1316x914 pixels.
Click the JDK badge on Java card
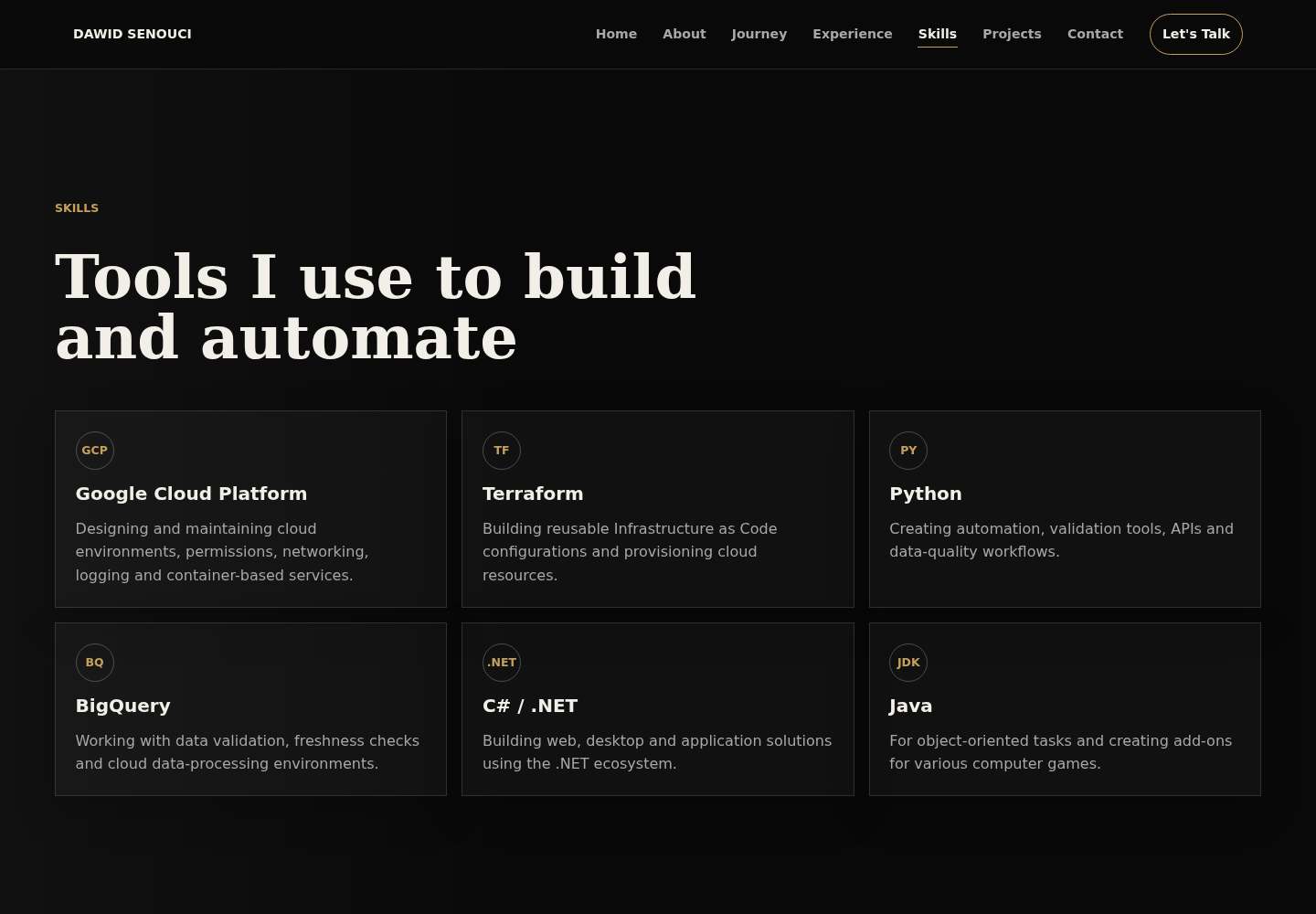(x=908, y=663)
